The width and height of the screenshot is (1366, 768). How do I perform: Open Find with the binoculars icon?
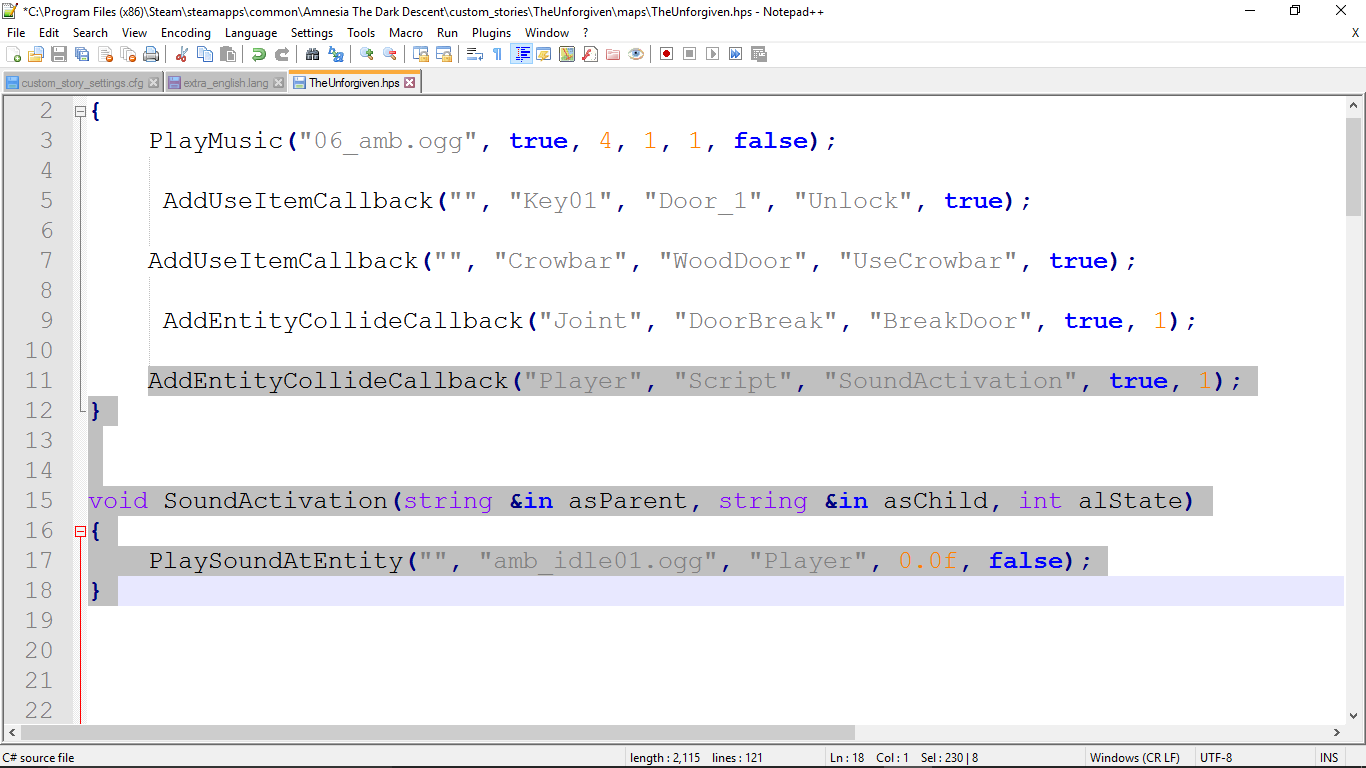tap(313, 54)
